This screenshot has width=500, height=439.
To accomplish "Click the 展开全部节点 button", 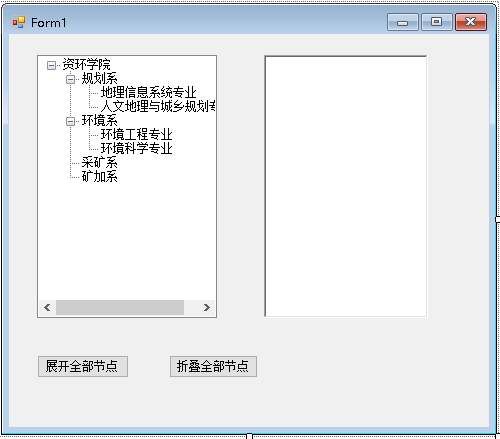I will coord(83,366).
